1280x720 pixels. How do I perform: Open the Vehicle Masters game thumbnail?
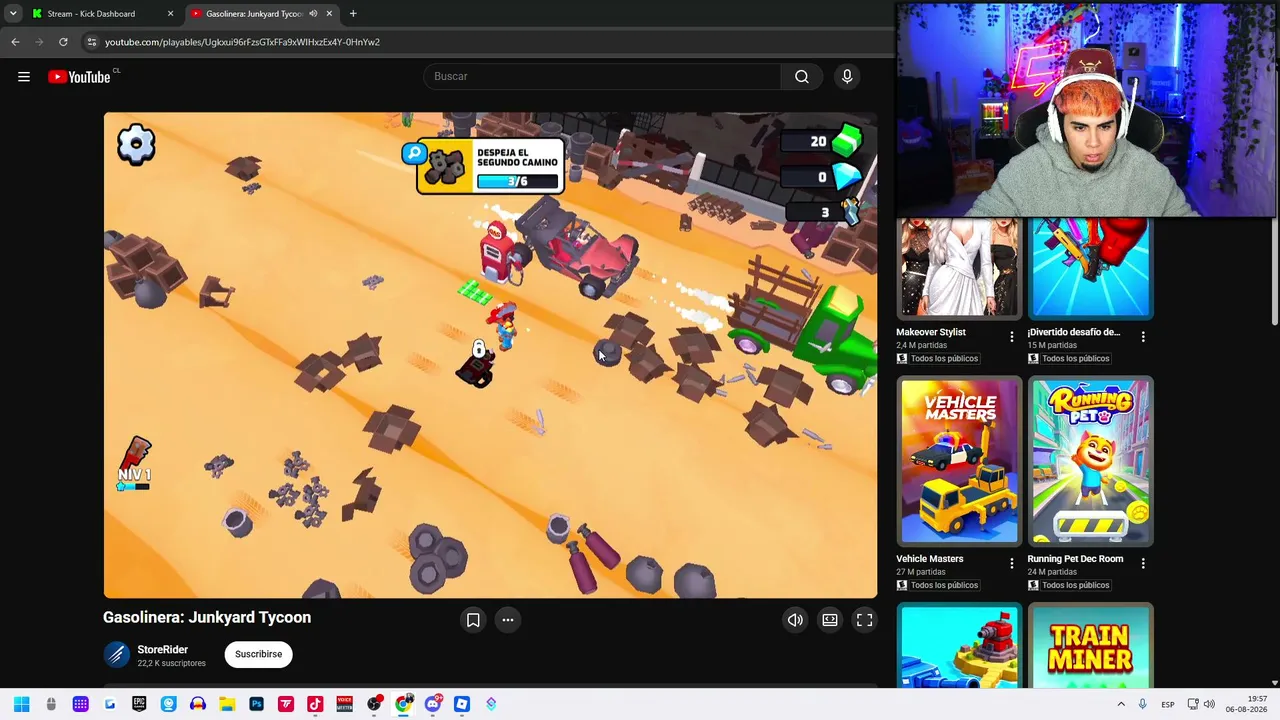click(x=959, y=461)
